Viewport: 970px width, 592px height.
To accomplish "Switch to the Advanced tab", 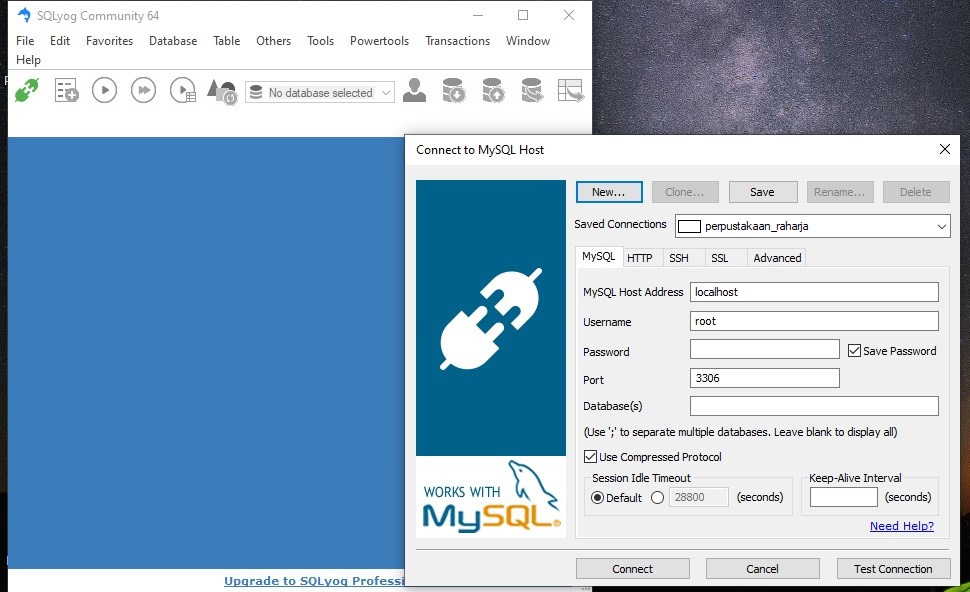I will tap(777, 258).
